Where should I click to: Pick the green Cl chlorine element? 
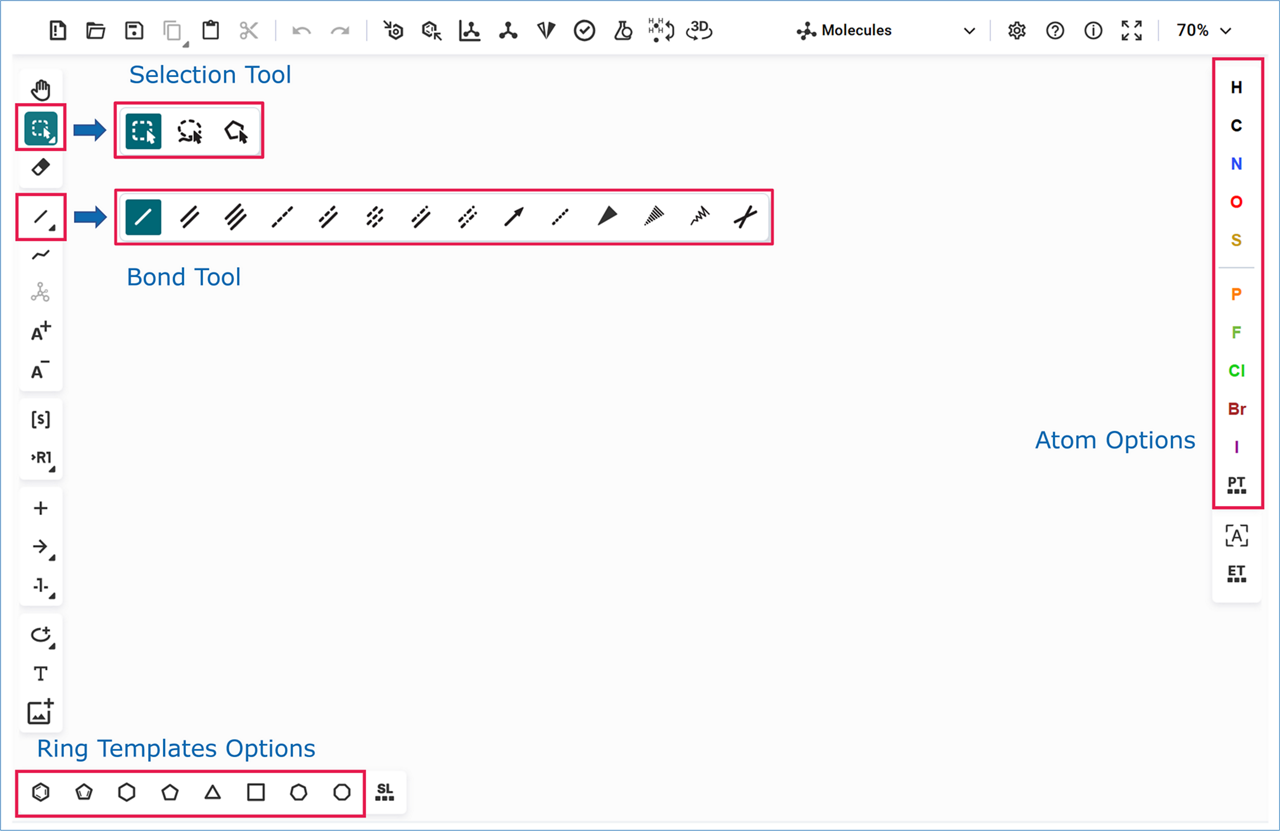pos(1237,370)
